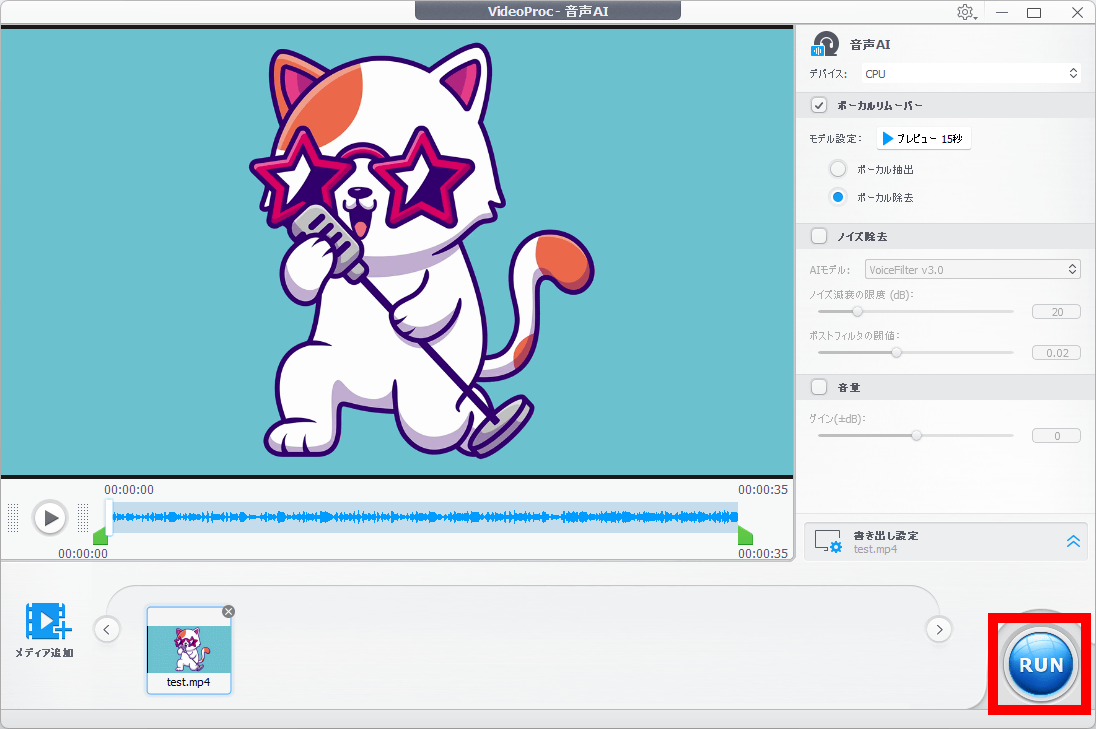Expand the 書き出し設定 panel with double chevron
Viewport: 1096px width, 729px height.
point(1073,541)
